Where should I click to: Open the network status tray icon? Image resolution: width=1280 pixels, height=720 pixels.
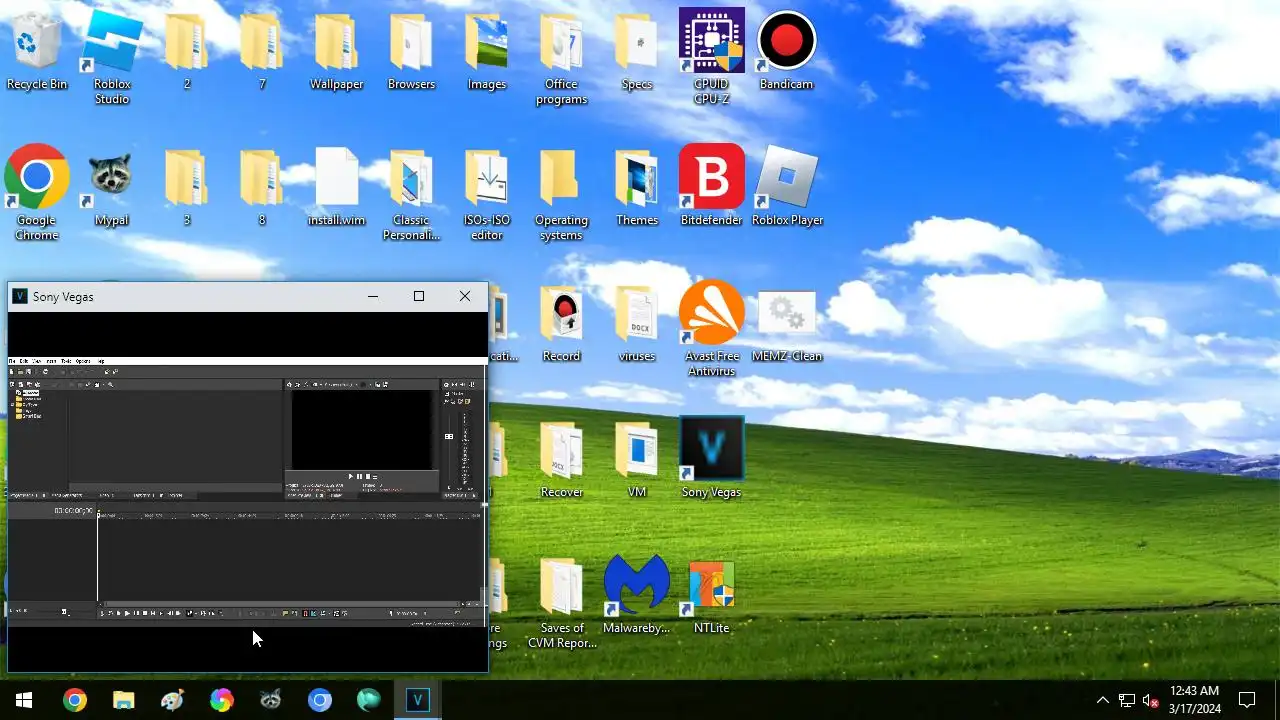[x=1127, y=700]
